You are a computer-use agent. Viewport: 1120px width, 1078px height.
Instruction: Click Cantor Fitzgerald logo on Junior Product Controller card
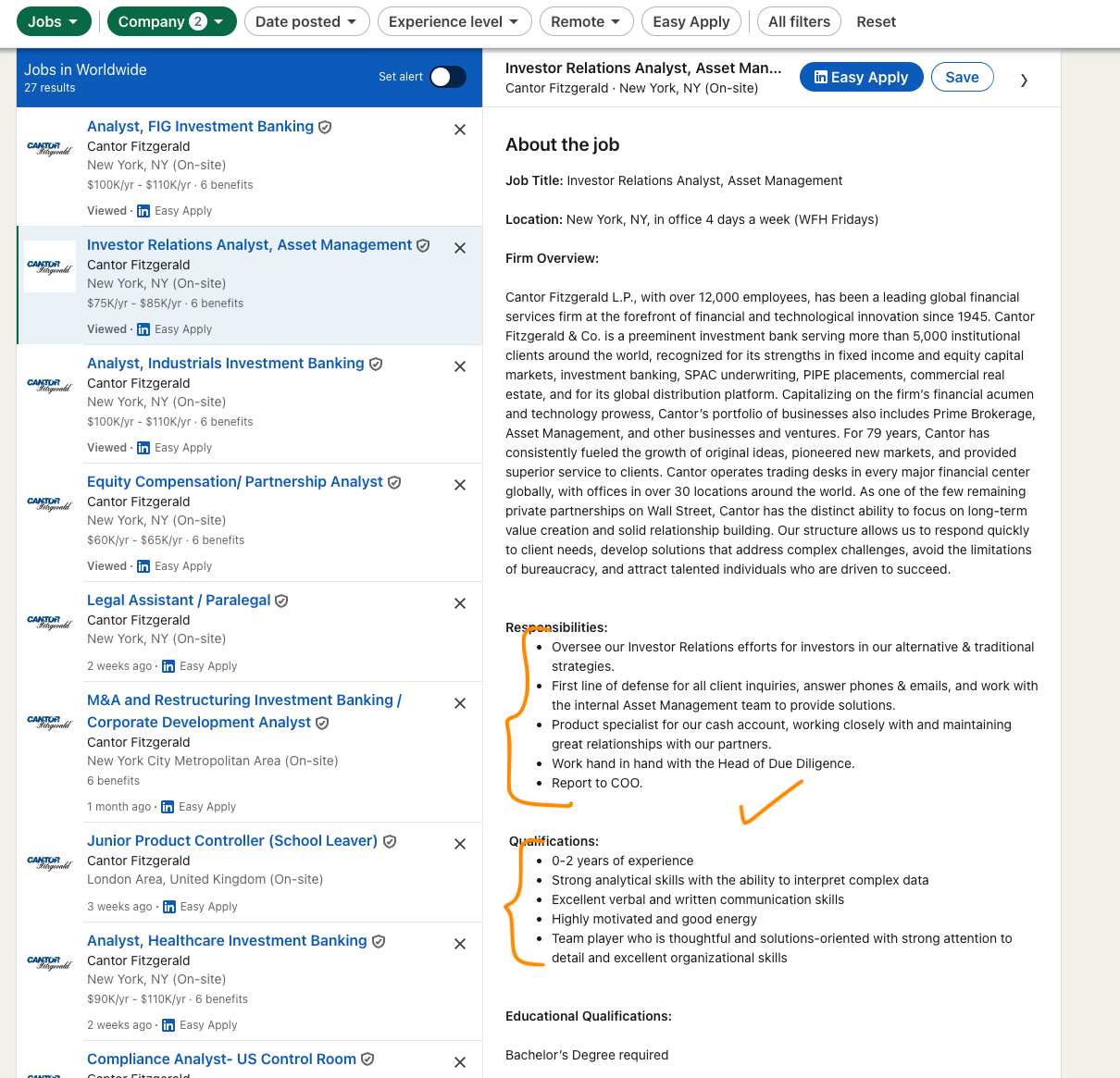point(50,862)
